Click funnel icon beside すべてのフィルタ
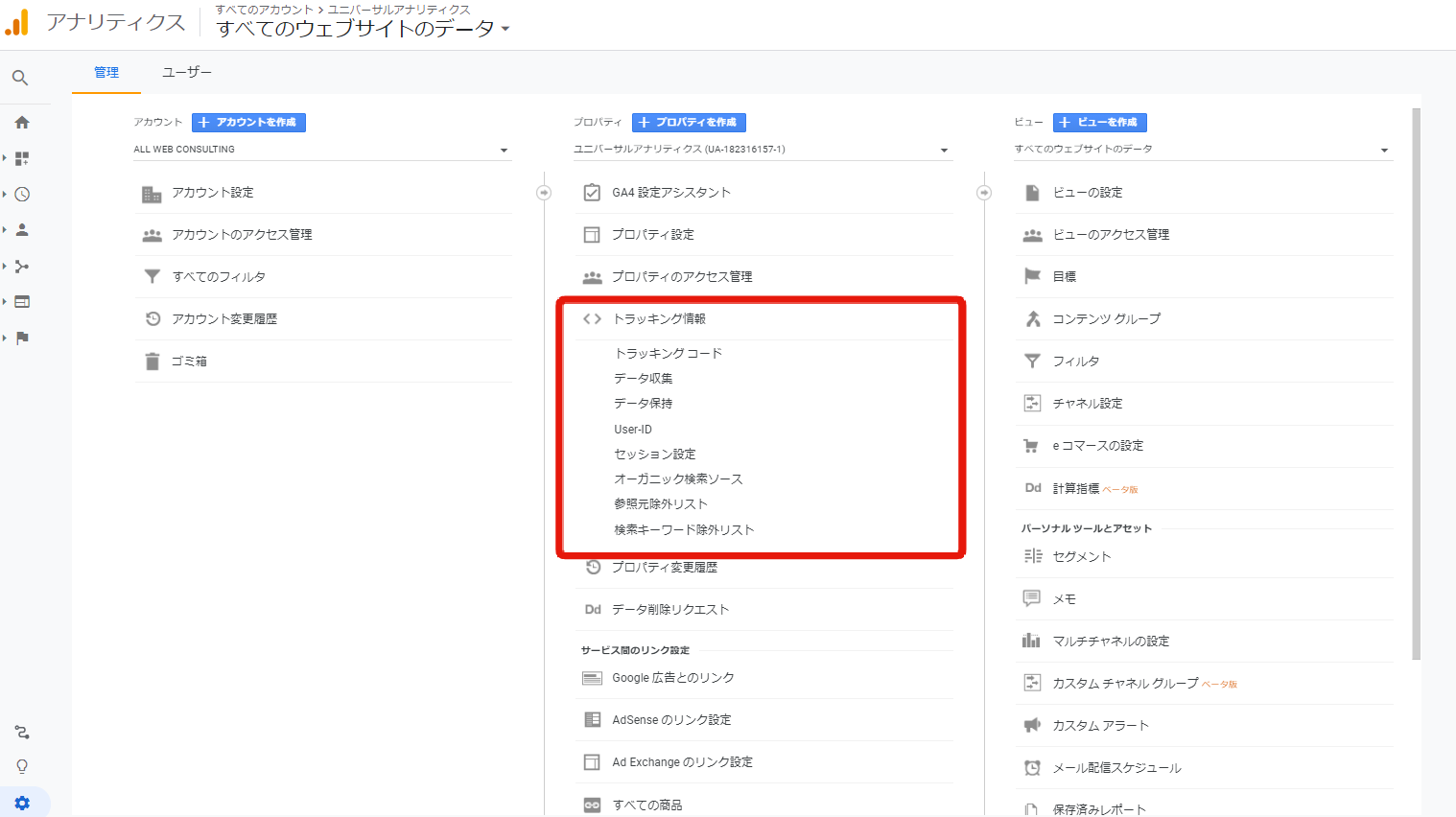The width and height of the screenshot is (1456, 817). [152, 276]
